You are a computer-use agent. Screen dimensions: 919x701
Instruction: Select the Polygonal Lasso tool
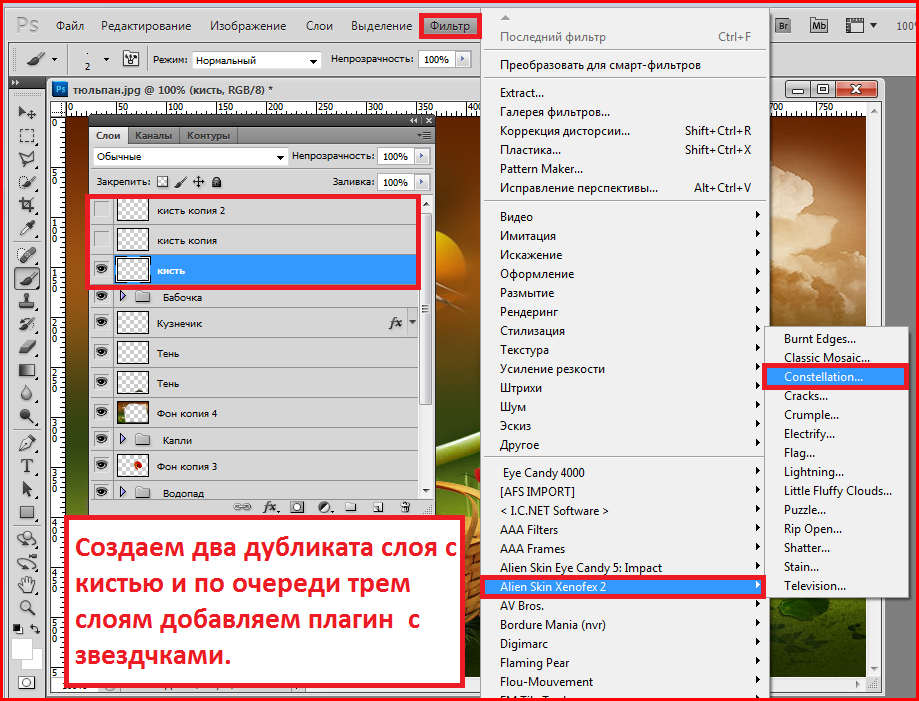click(26, 159)
